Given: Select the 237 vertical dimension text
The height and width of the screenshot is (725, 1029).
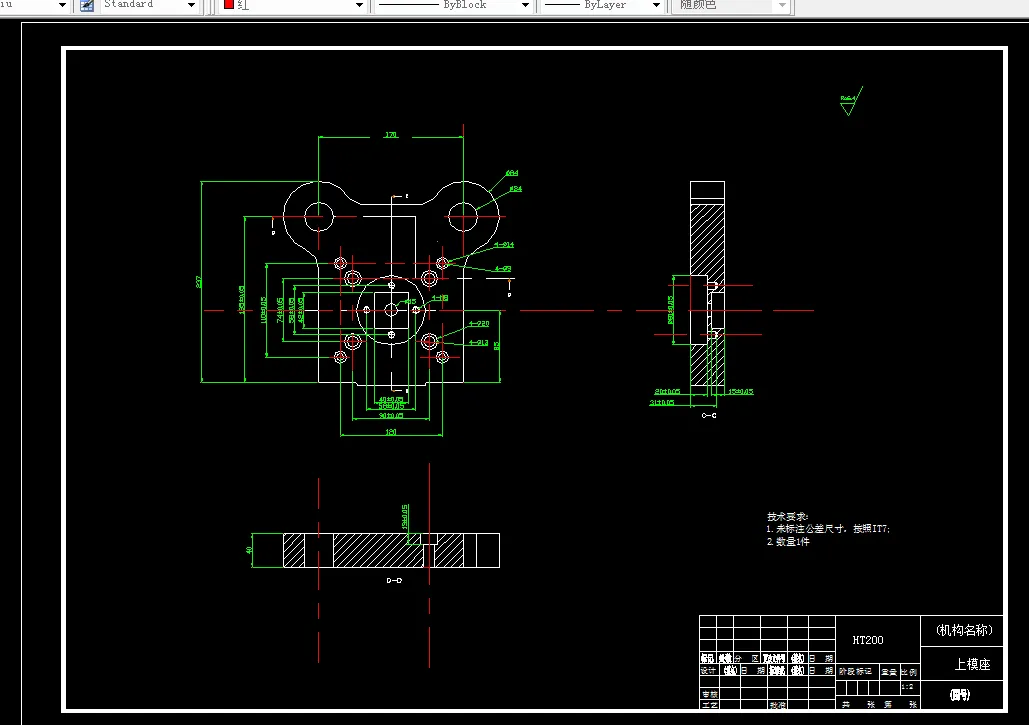Looking at the screenshot, I should tap(198, 281).
